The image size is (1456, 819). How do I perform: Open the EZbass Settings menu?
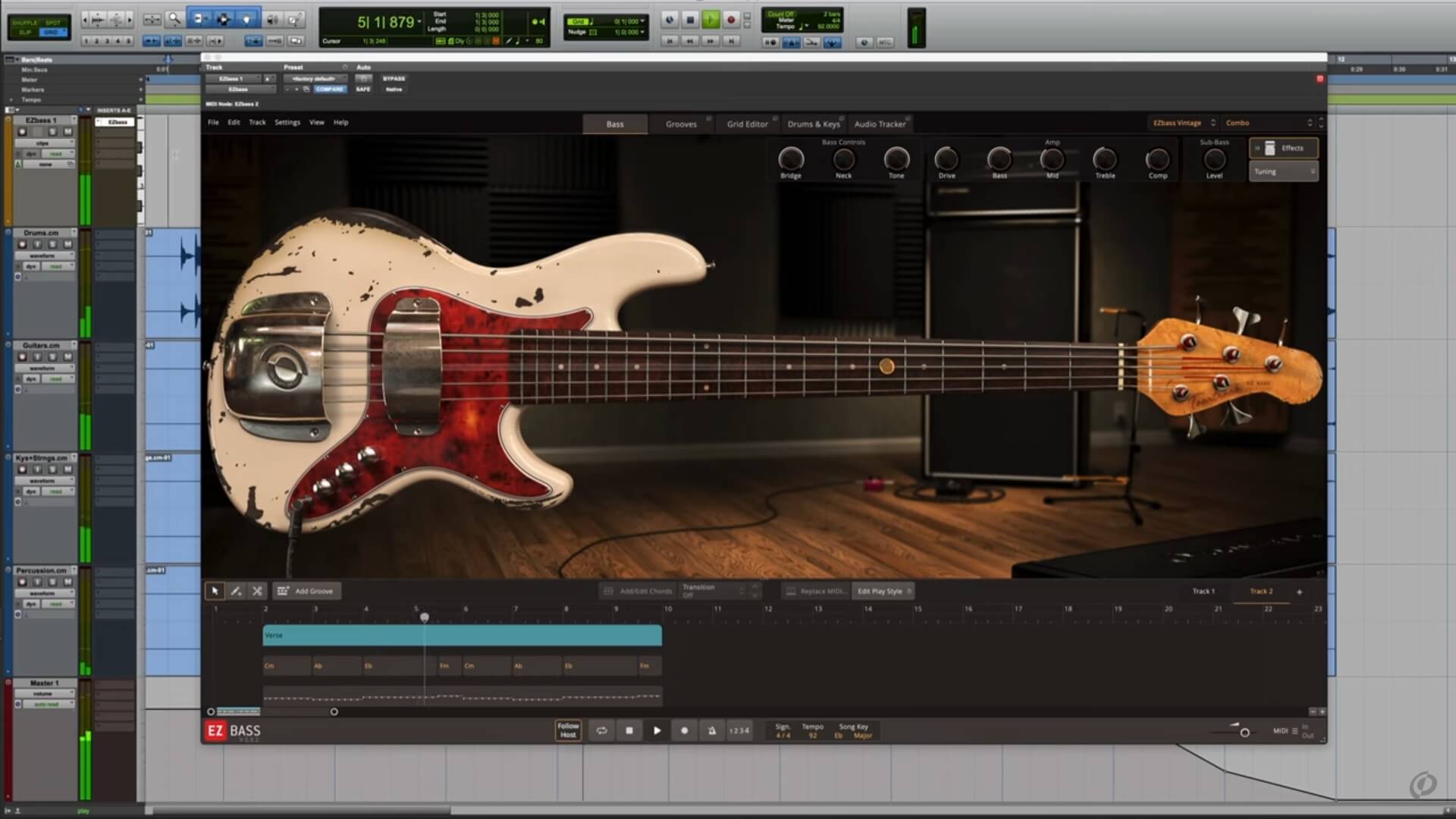[287, 122]
